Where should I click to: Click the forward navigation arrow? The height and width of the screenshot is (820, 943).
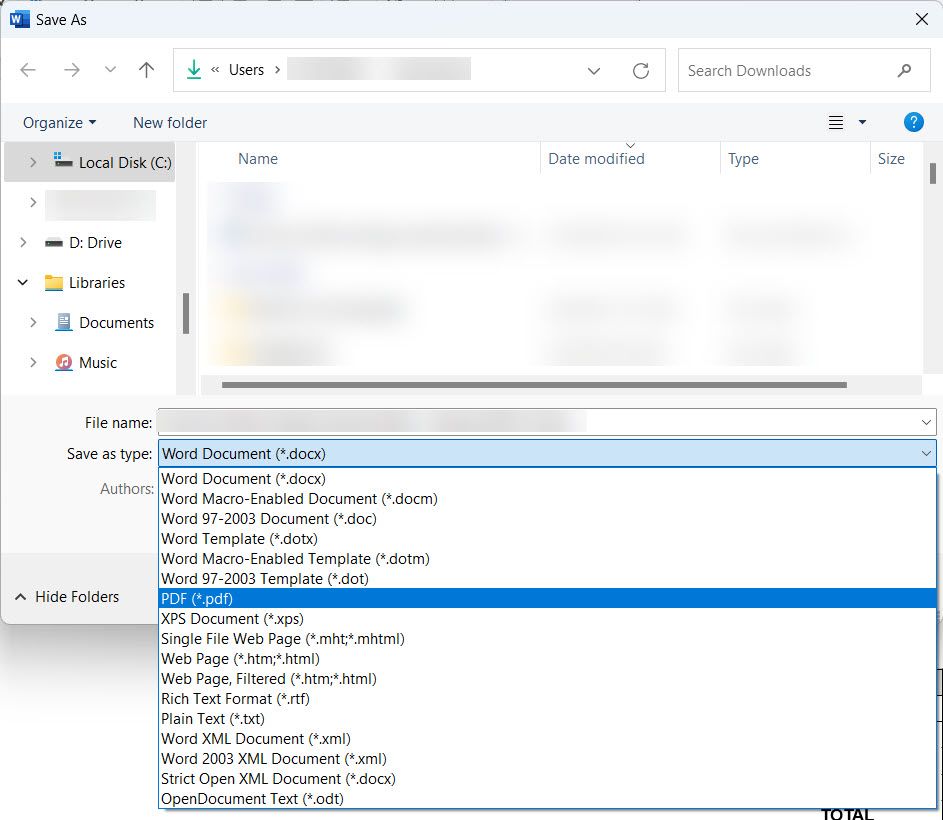tap(72, 70)
